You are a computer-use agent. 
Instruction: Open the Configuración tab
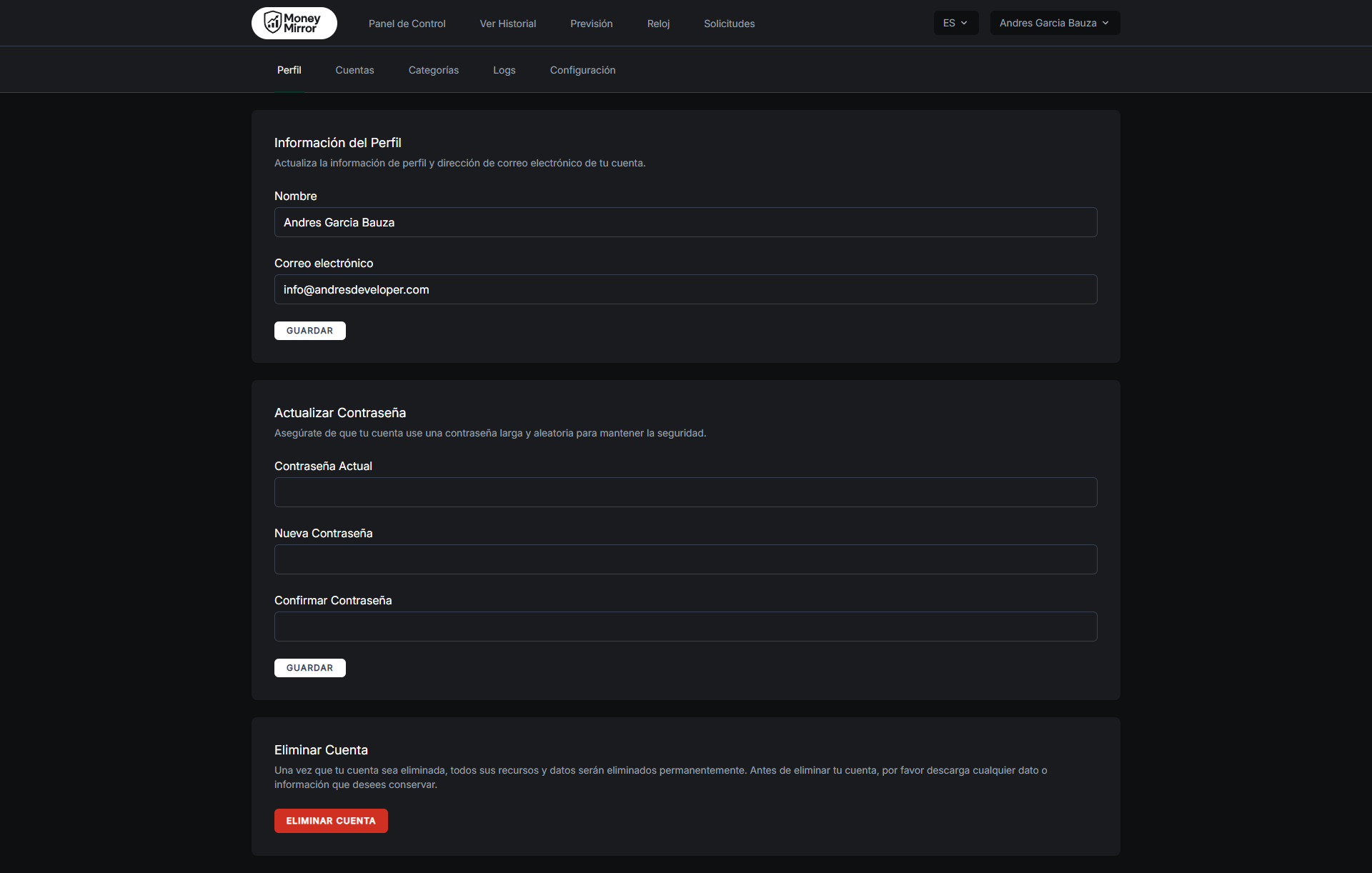[x=582, y=70]
